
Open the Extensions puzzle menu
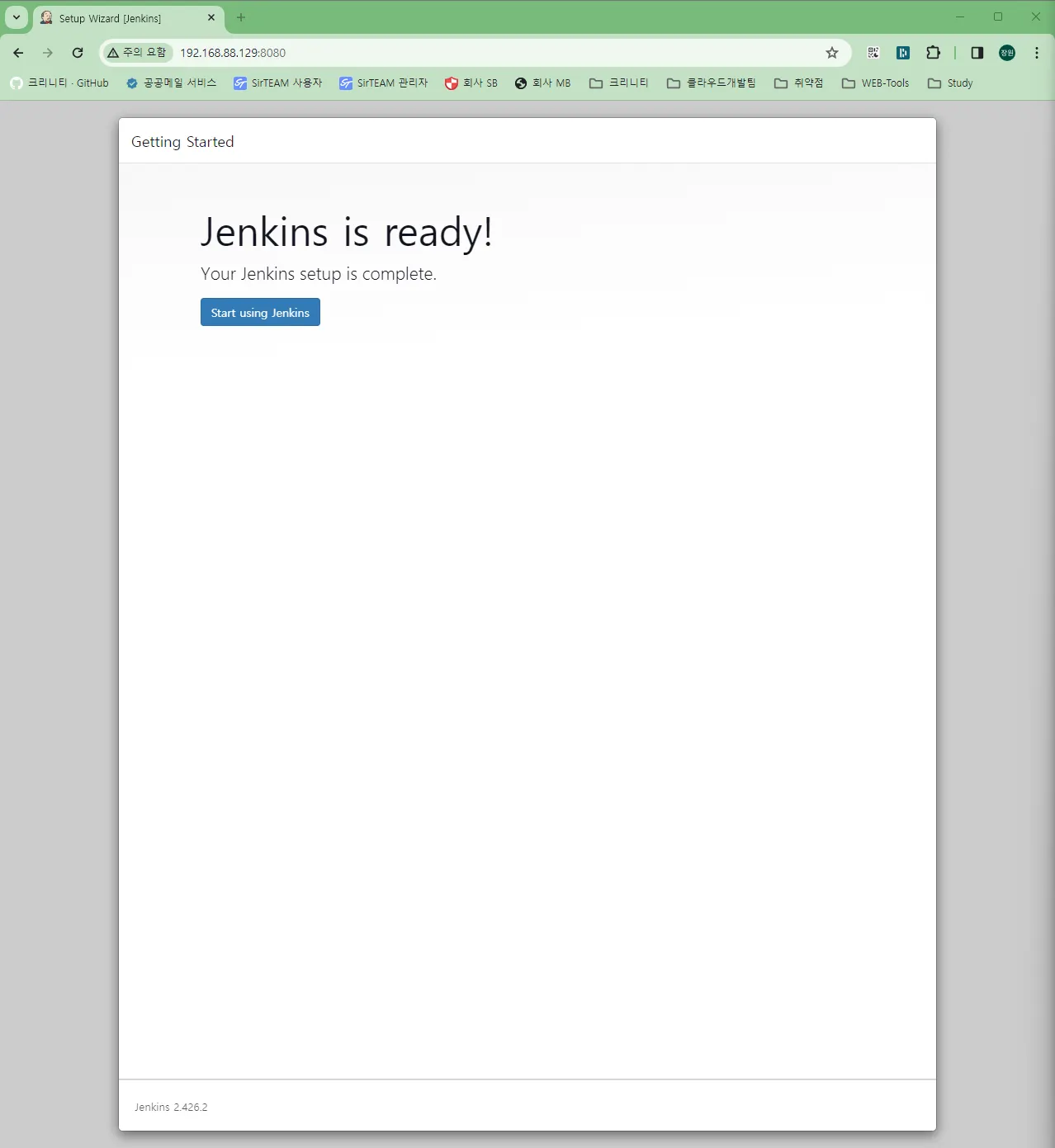(933, 53)
